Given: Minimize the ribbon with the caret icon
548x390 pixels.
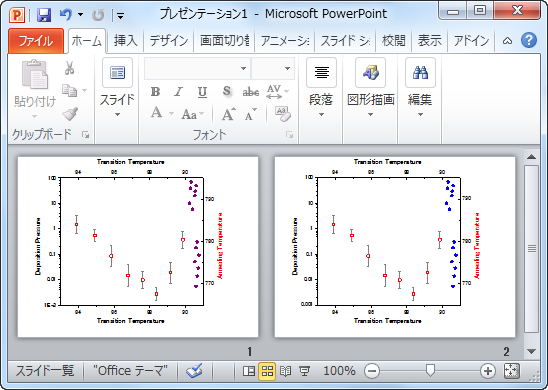Looking at the screenshot, I should (507, 41).
